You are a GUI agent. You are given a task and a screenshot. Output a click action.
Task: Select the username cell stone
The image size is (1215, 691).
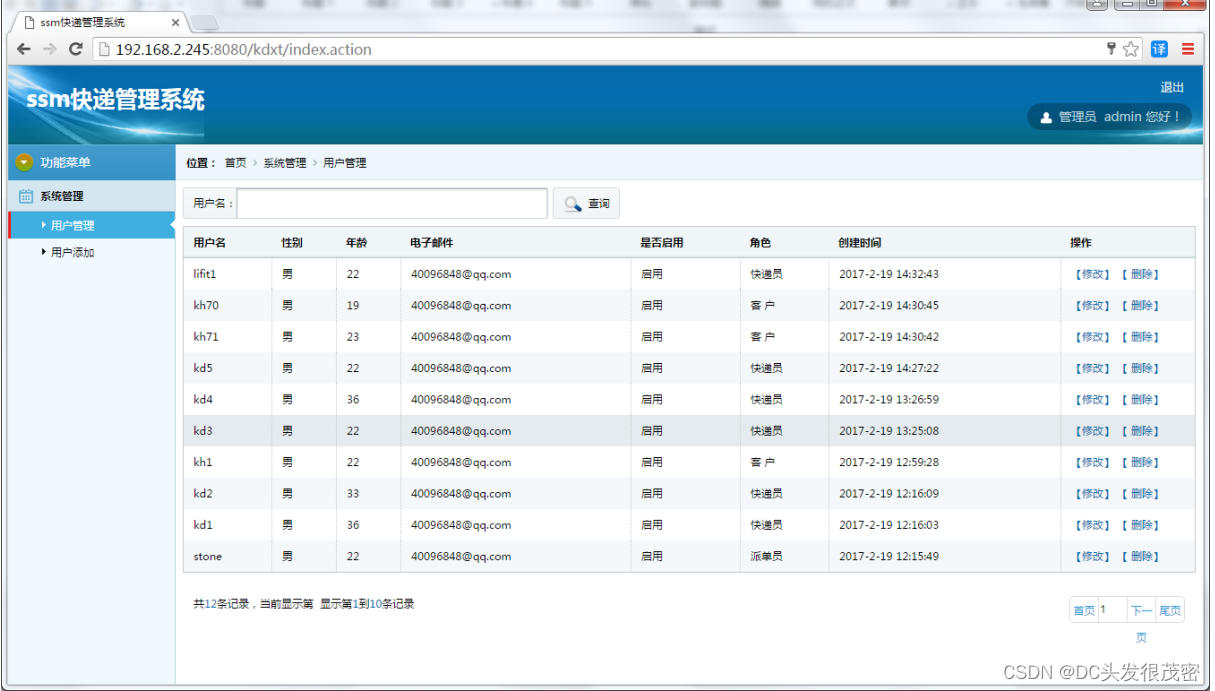[208, 557]
